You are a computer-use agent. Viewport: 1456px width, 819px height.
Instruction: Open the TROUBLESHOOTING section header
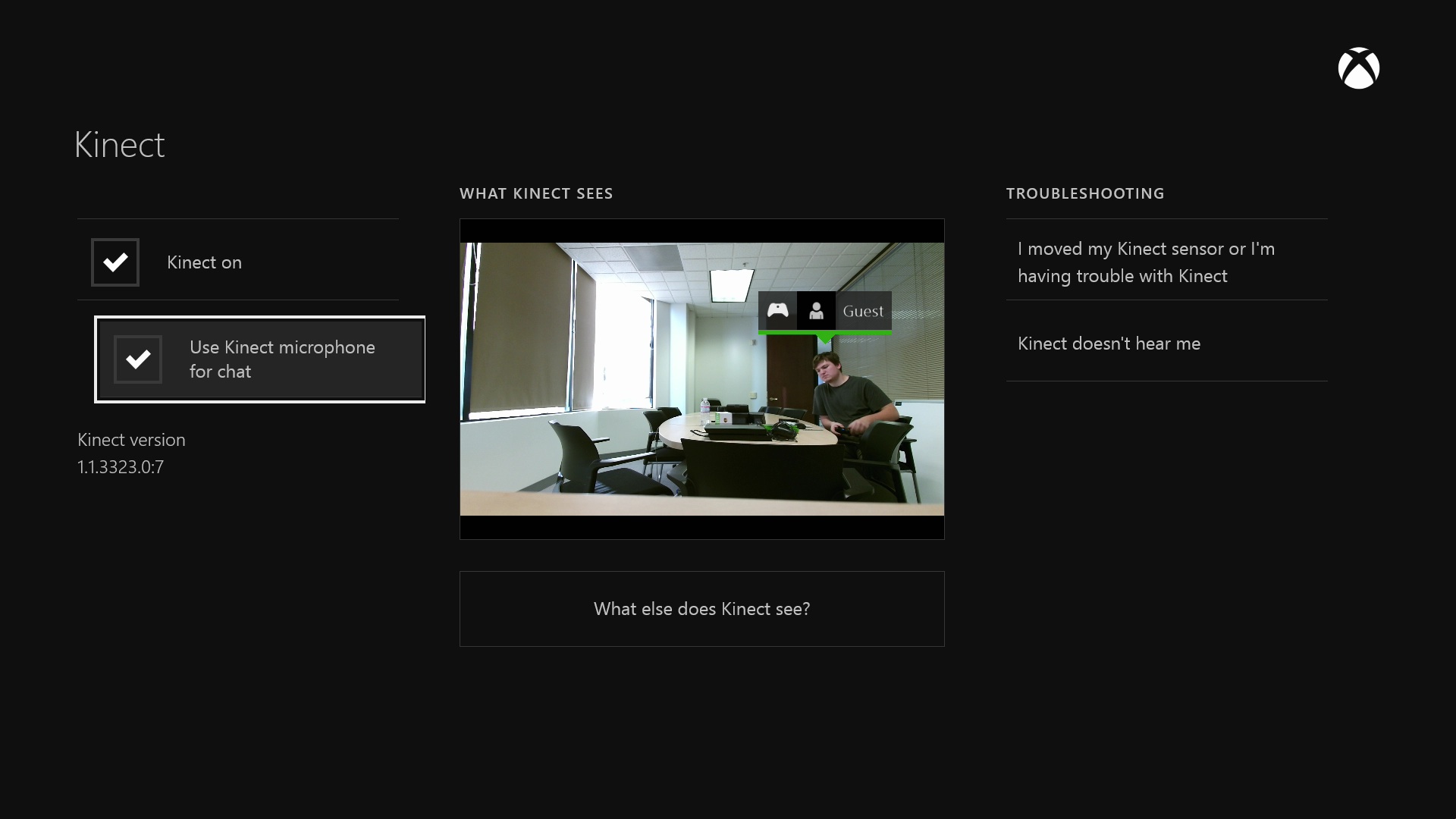click(x=1084, y=193)
